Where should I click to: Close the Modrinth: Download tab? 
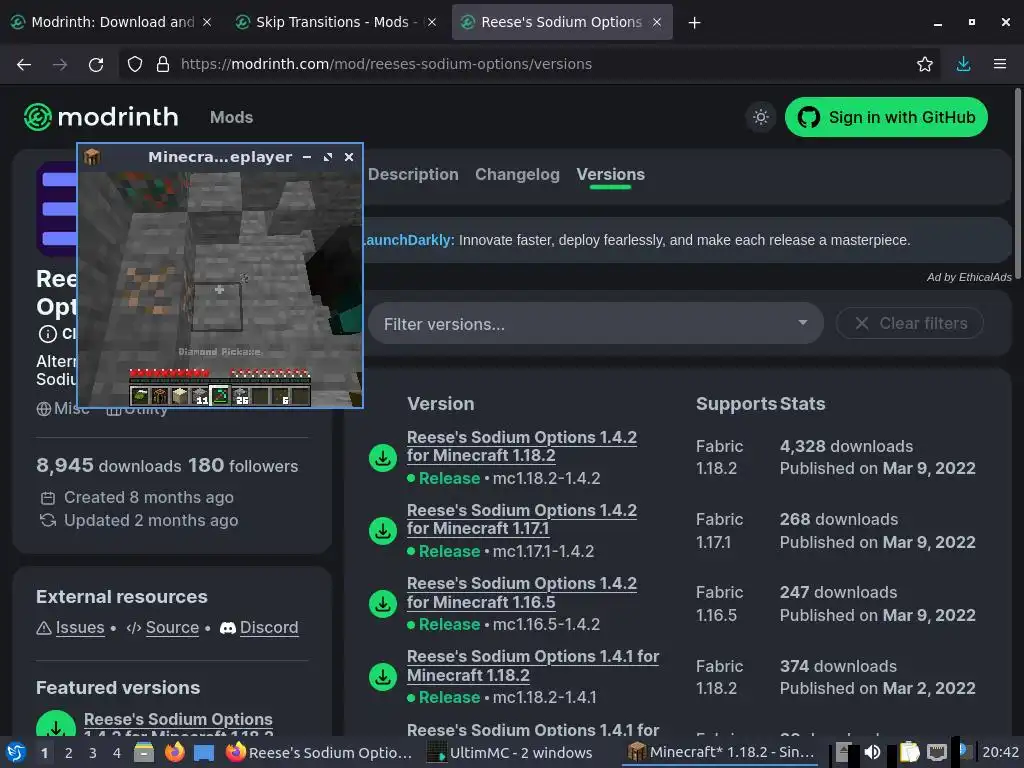207,22
